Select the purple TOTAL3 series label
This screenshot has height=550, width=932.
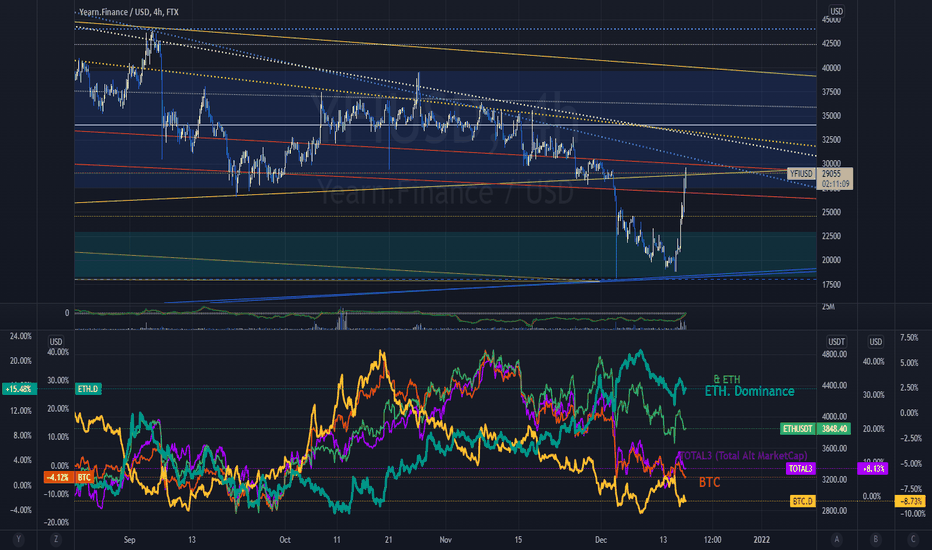point(800,469)
